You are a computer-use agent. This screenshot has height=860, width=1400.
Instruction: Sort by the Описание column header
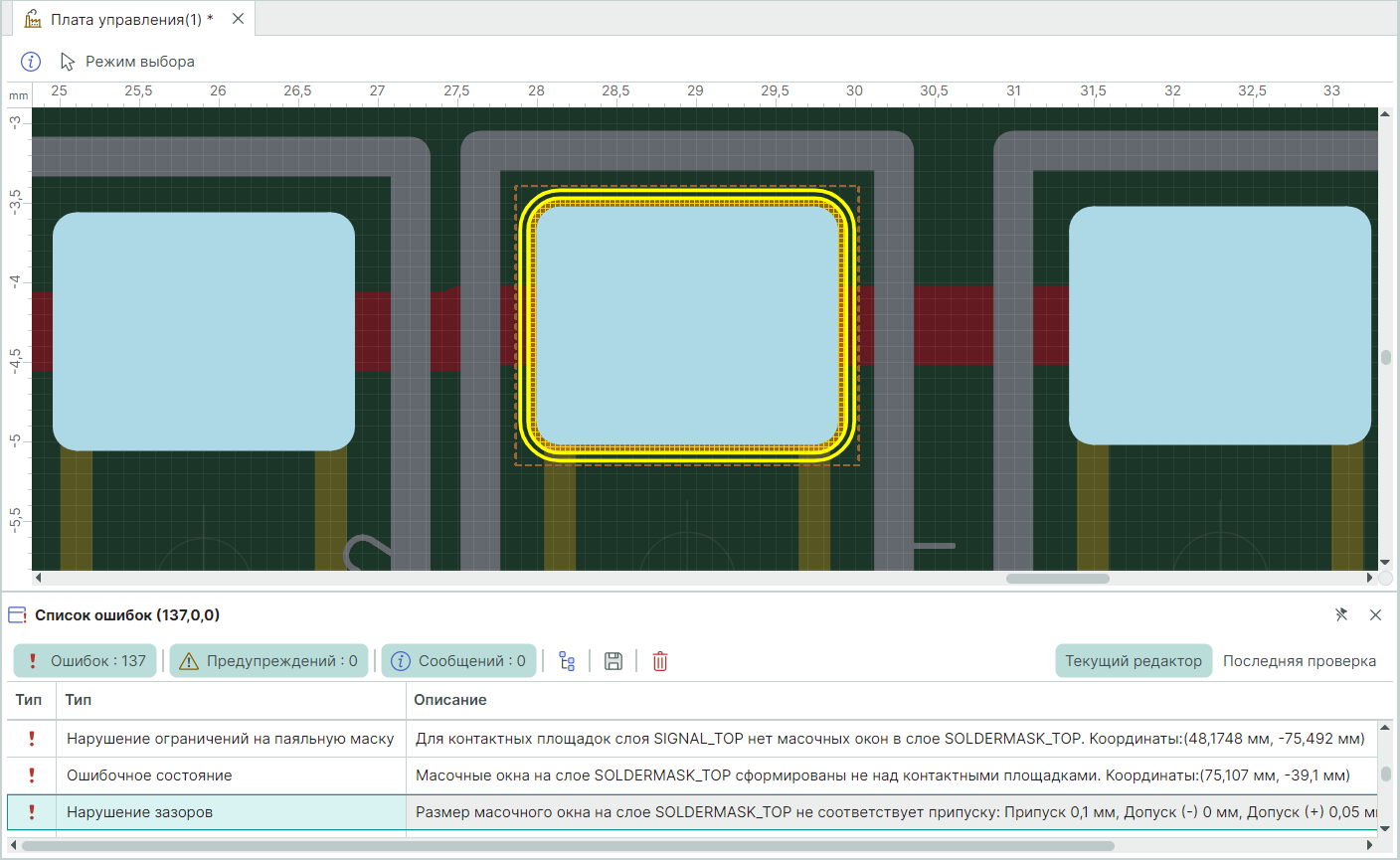click(450, 700)
